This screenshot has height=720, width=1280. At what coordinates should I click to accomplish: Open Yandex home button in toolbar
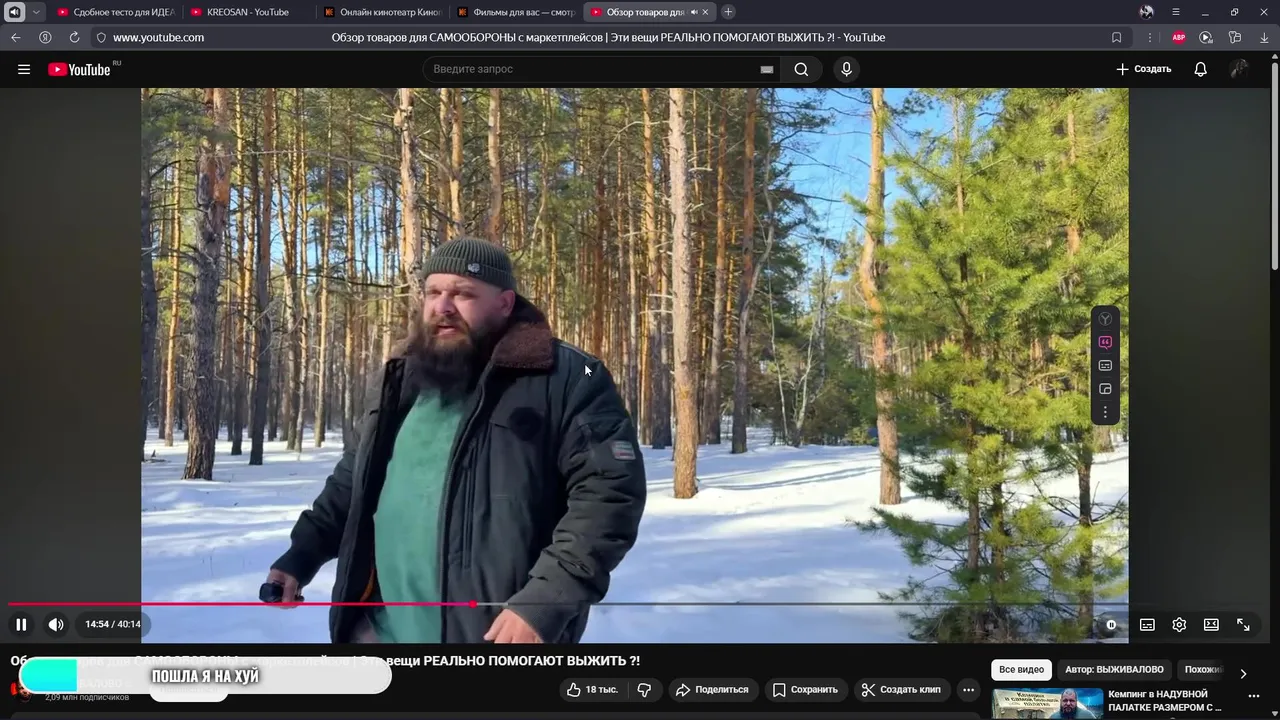point(45,37)
